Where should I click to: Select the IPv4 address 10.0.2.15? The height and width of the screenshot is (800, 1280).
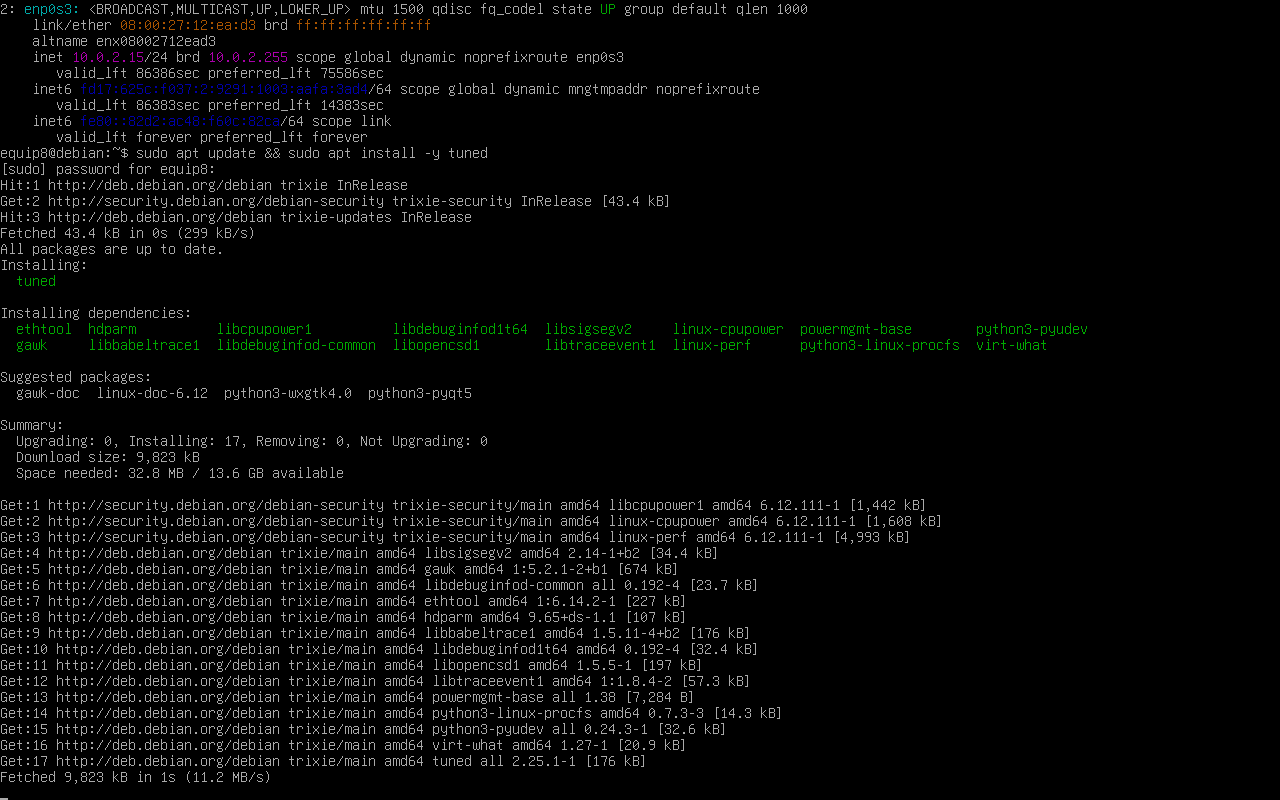click(108, 57)
